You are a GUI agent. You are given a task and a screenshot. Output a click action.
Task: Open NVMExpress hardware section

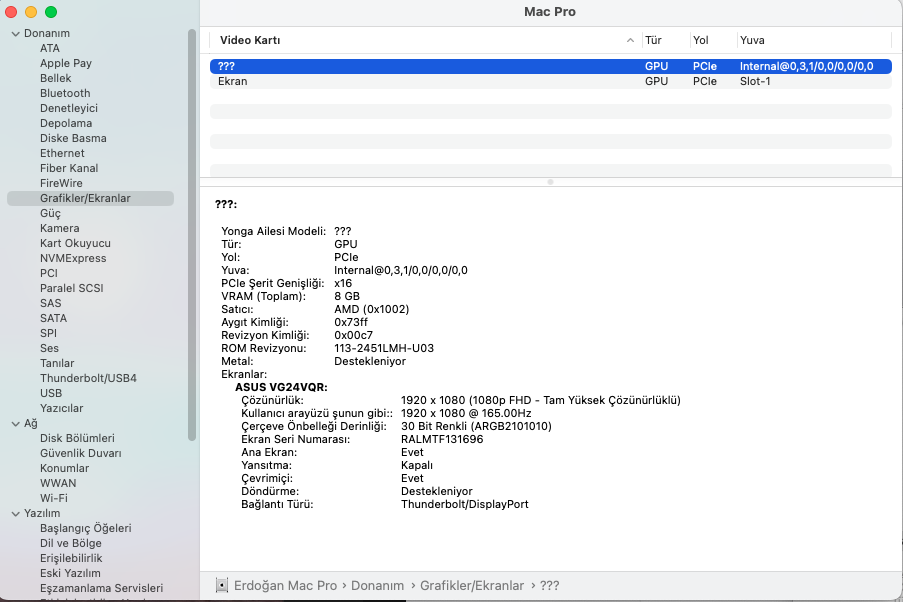73,258
